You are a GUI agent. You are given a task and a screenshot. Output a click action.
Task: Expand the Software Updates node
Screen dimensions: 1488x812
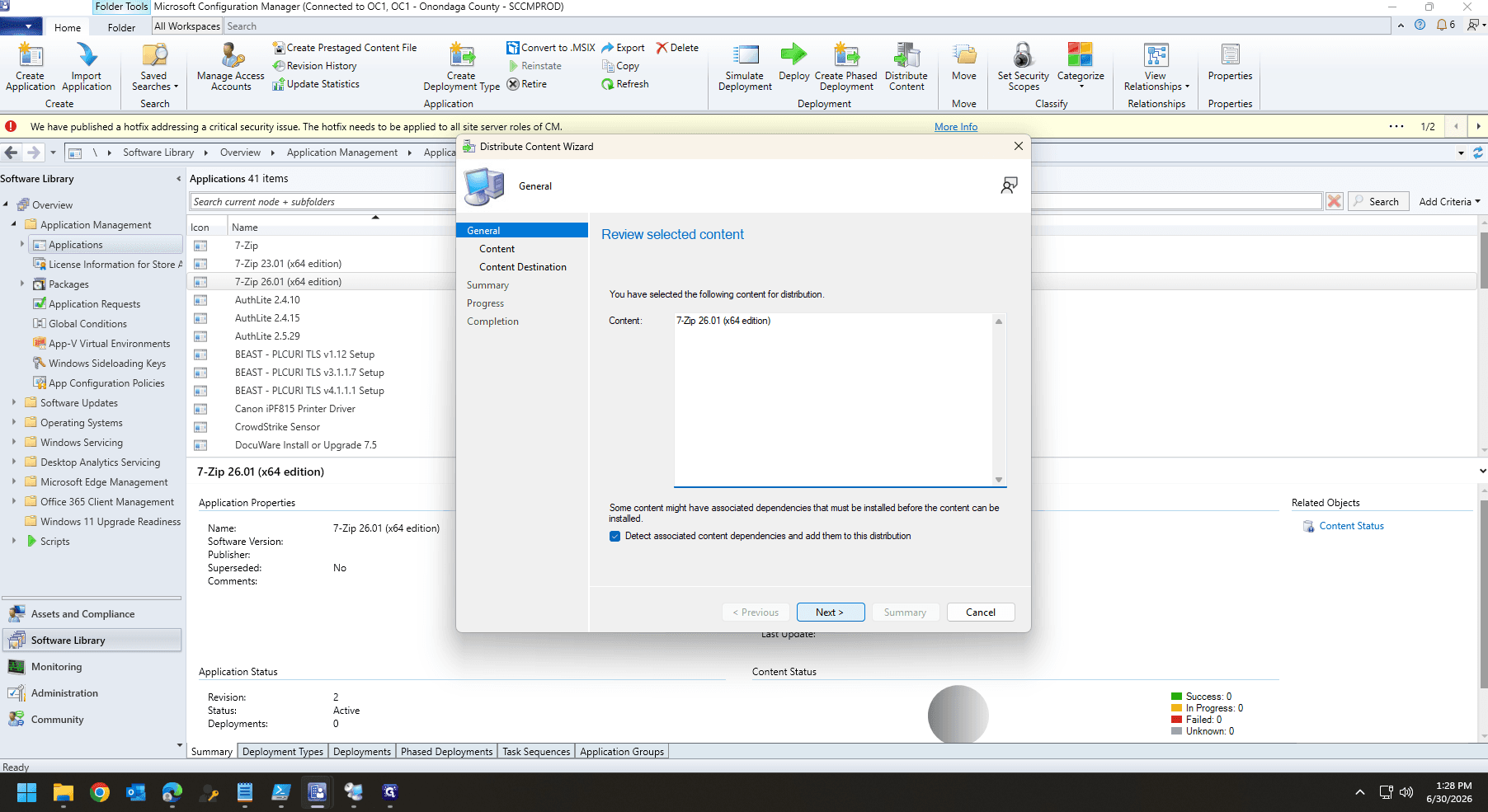[14, 402]
